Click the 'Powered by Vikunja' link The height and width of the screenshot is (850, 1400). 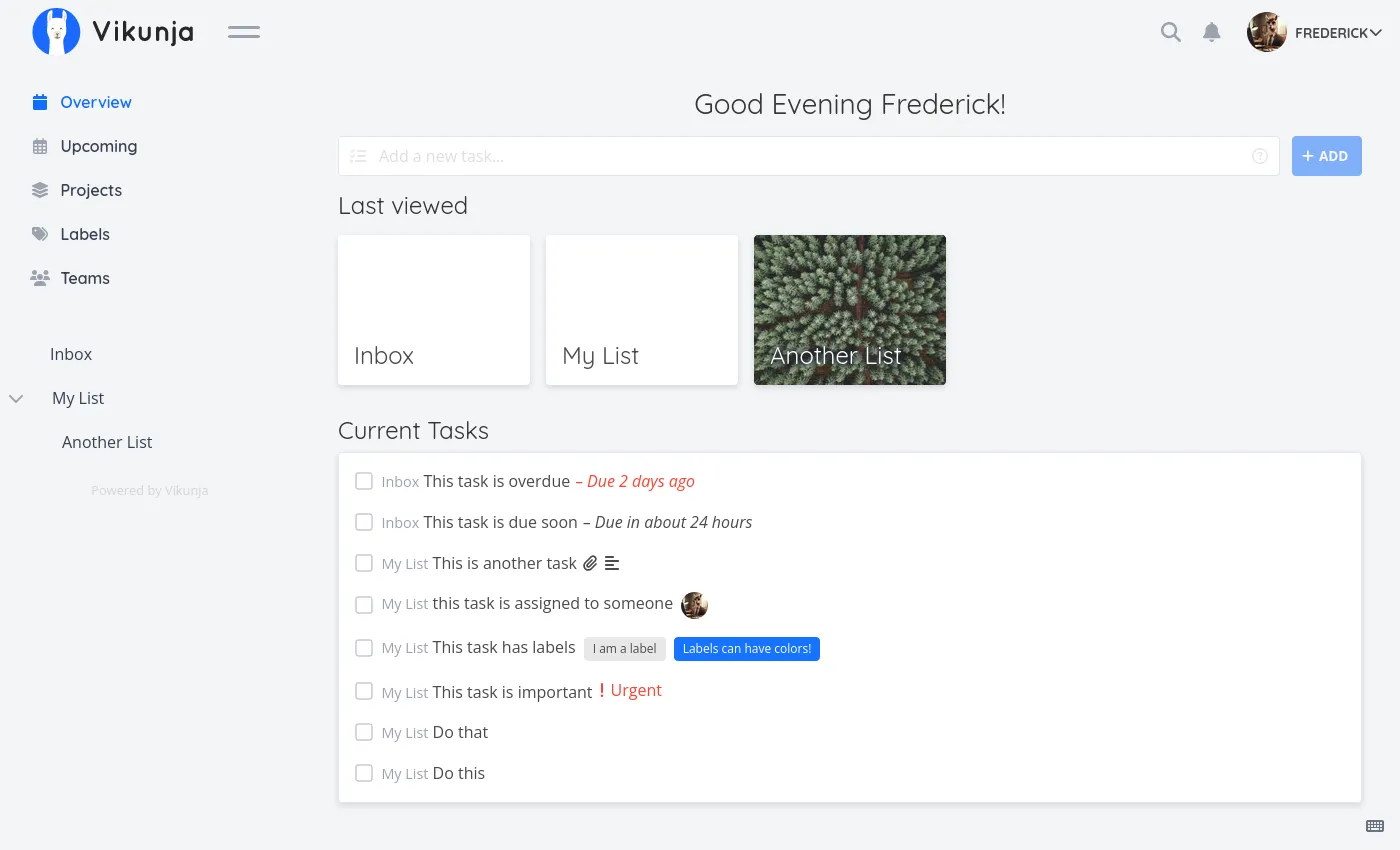(x=149, y=490)
